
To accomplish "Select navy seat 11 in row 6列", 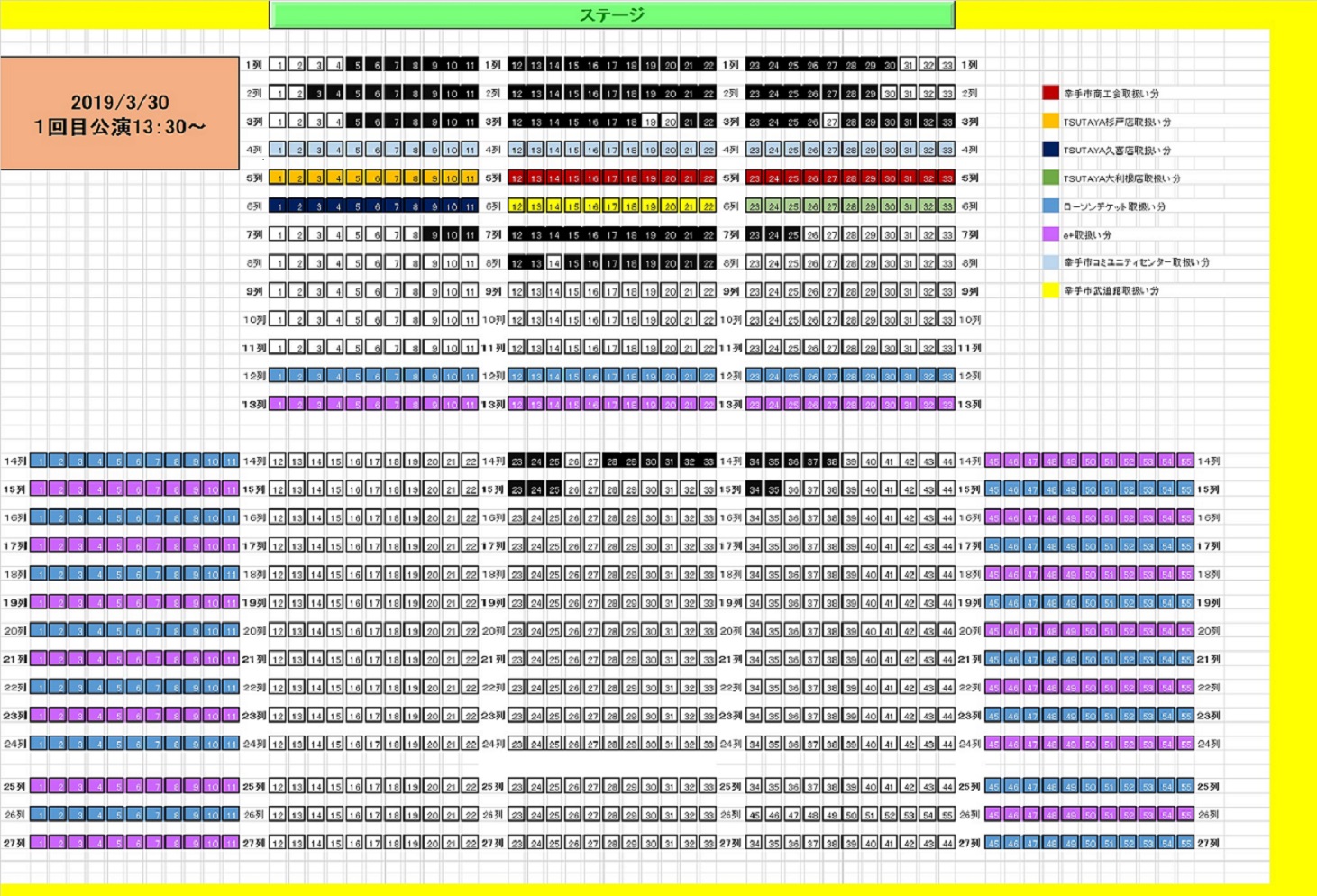I will (470, 206).
